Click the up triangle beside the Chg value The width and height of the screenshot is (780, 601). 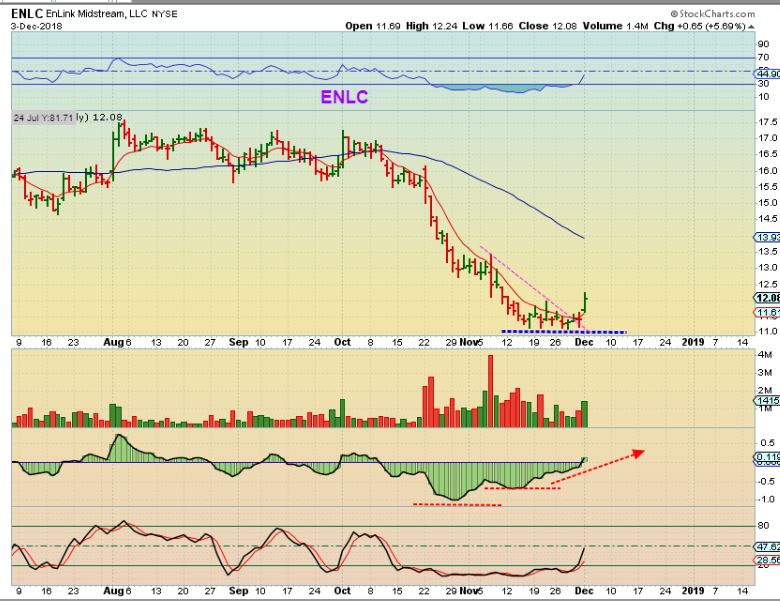pos(751,27)
